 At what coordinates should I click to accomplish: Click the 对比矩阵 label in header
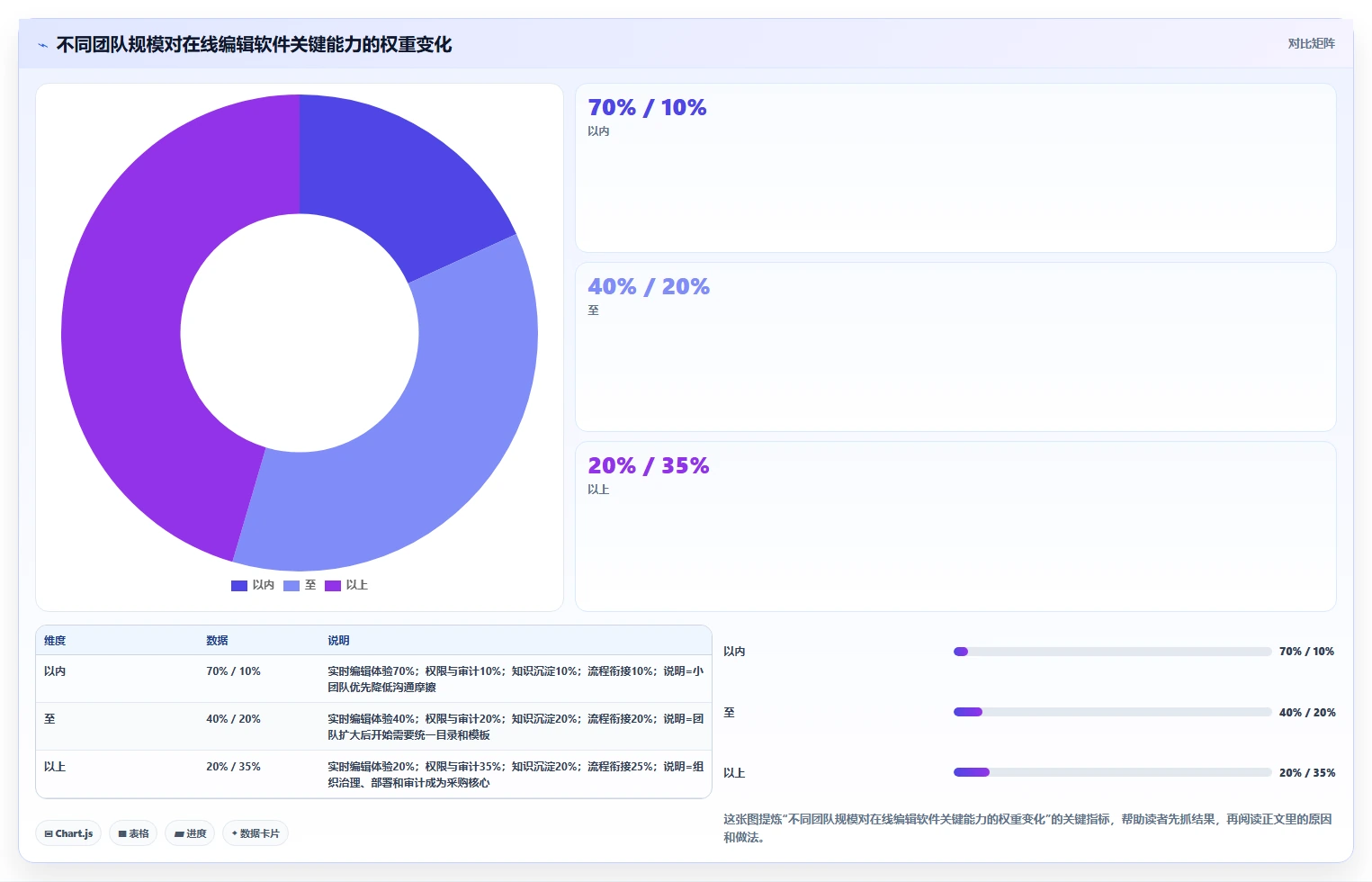[1311, 43]
